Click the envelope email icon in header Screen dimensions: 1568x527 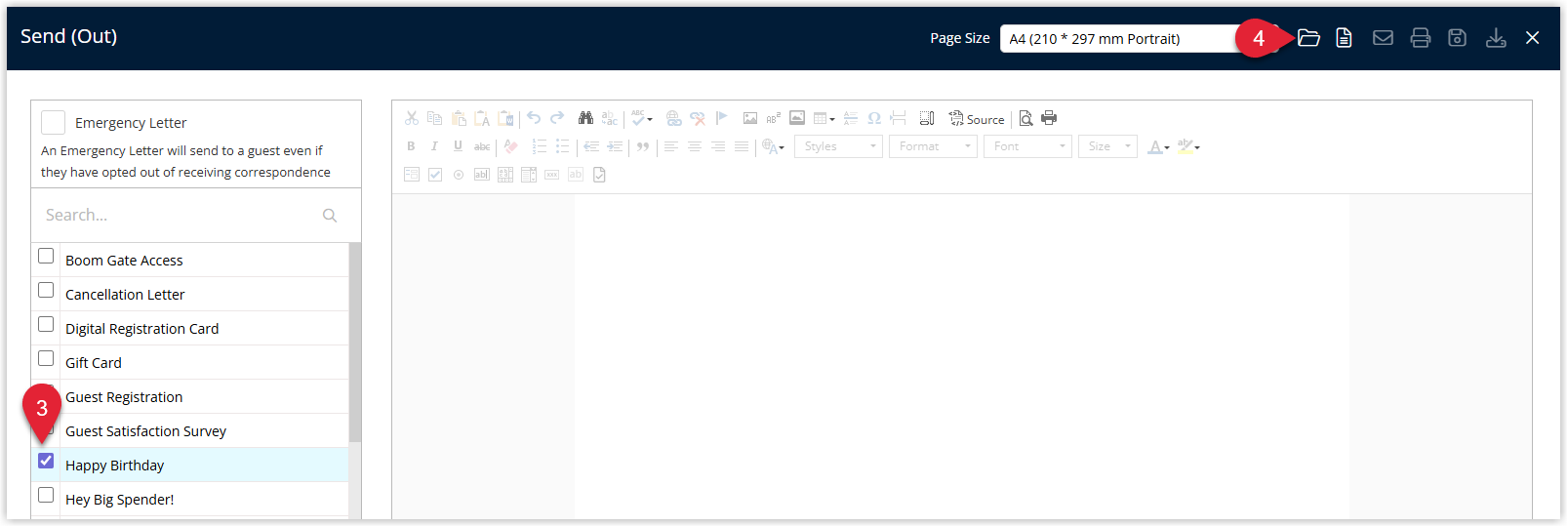(x=1383, y=38)
